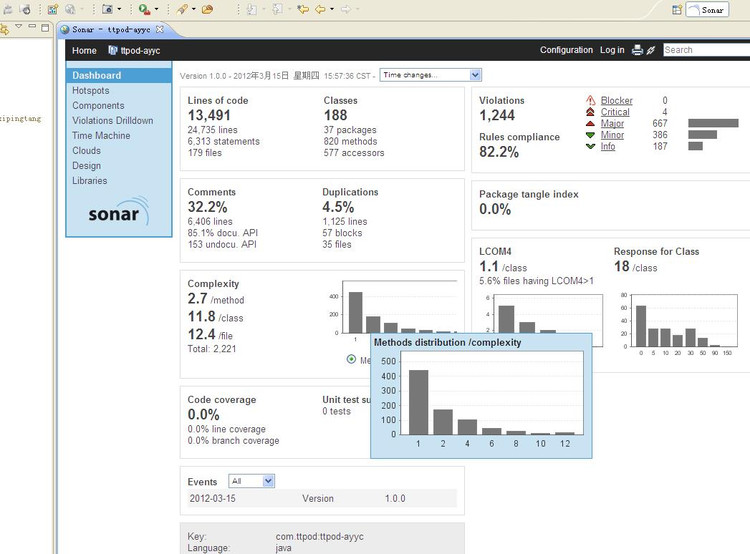The image size is (750, 554).
Task: Click the pencil marker toolbar icon
Action: coord(182,9)
